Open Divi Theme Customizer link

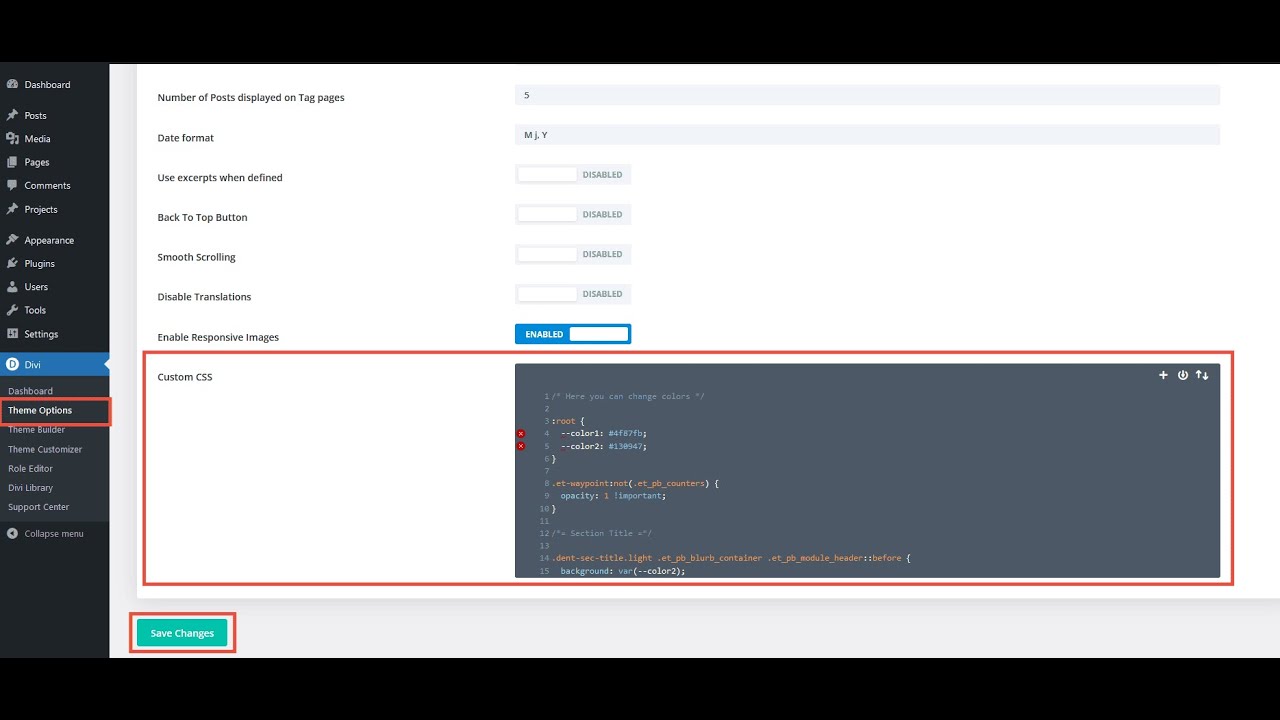[45, 449]
